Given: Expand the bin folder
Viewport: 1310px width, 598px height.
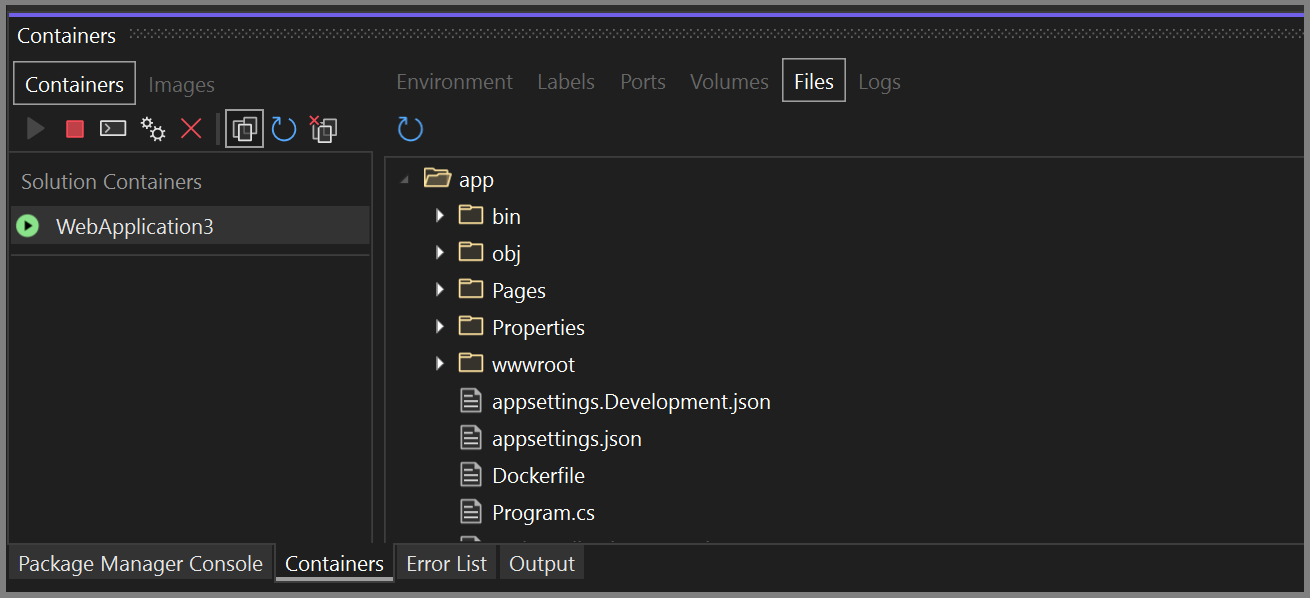Looking at the screenshot, I should (440, 215).
